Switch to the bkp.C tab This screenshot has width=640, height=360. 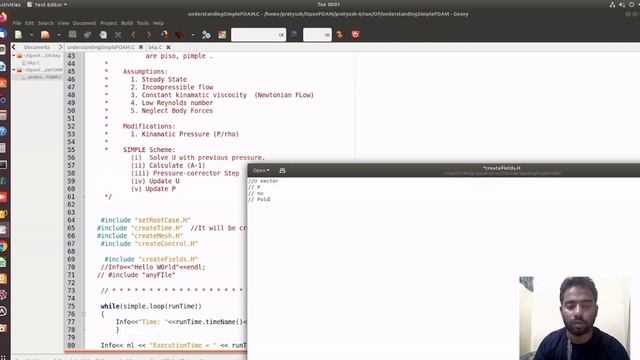(155, 47)
